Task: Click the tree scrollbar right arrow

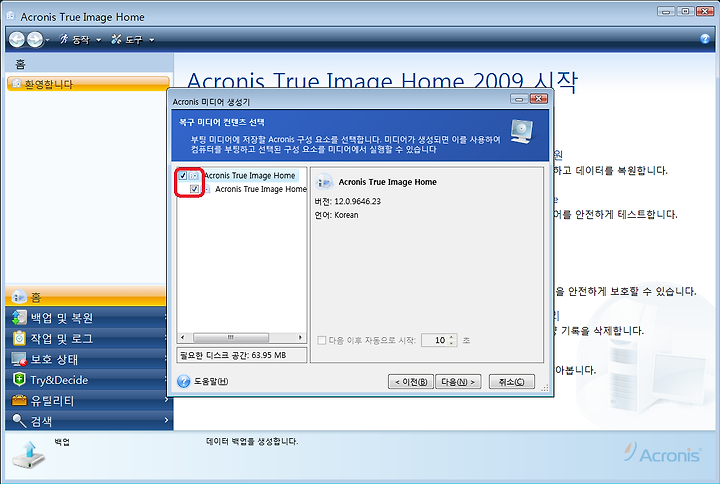Action: (300, 338)
